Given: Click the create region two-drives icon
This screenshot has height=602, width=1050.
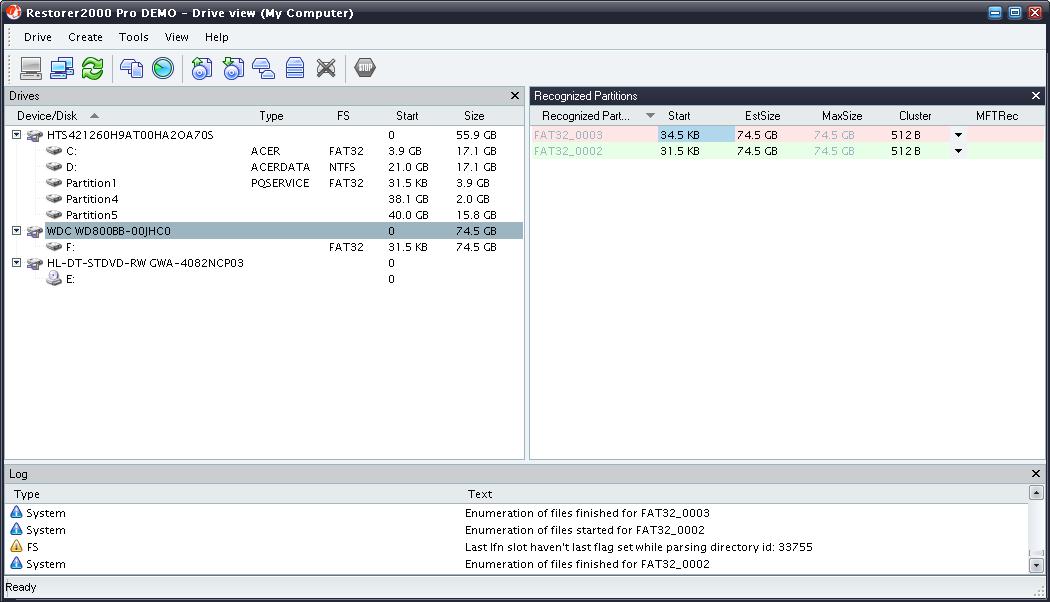Looking at the screenshot, I should 264,68.
